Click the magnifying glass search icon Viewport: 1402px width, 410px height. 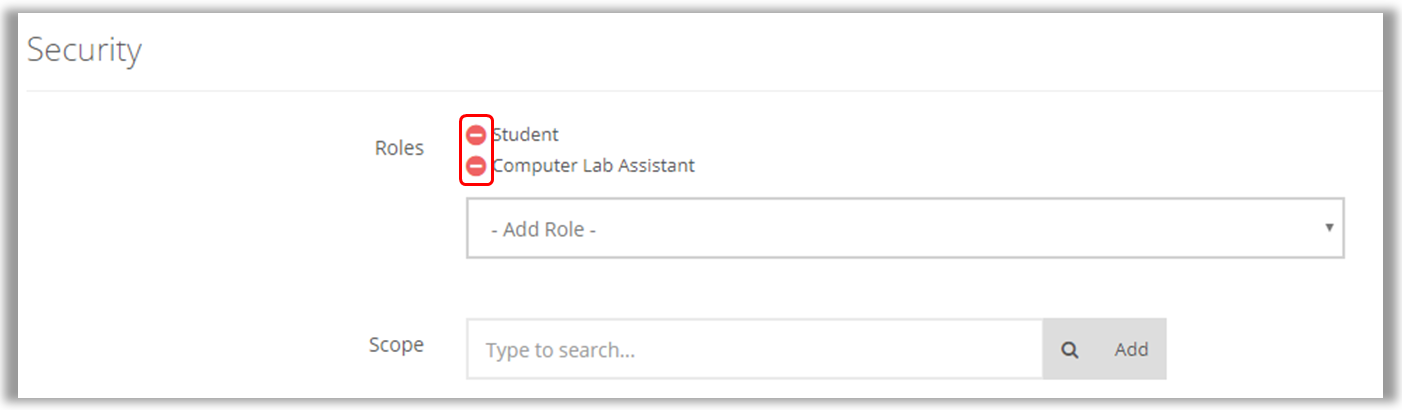coord(1070,350)
